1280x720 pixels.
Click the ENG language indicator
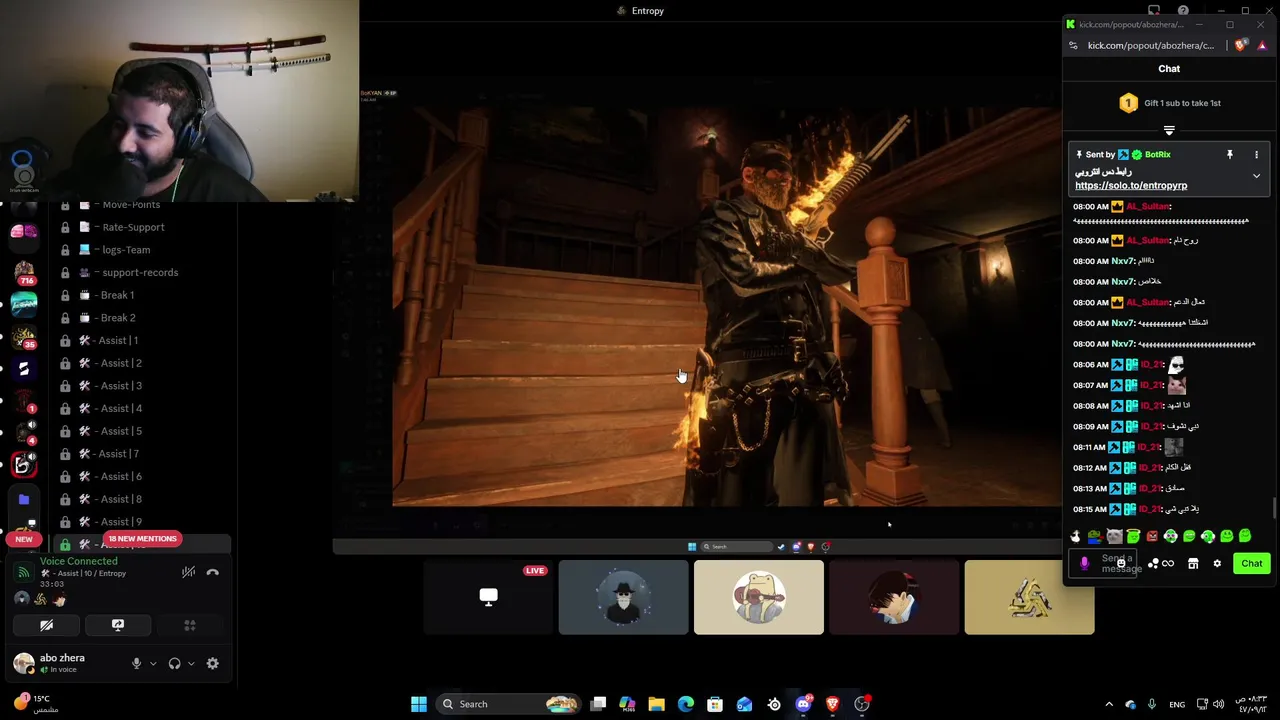coord(1178,704)
